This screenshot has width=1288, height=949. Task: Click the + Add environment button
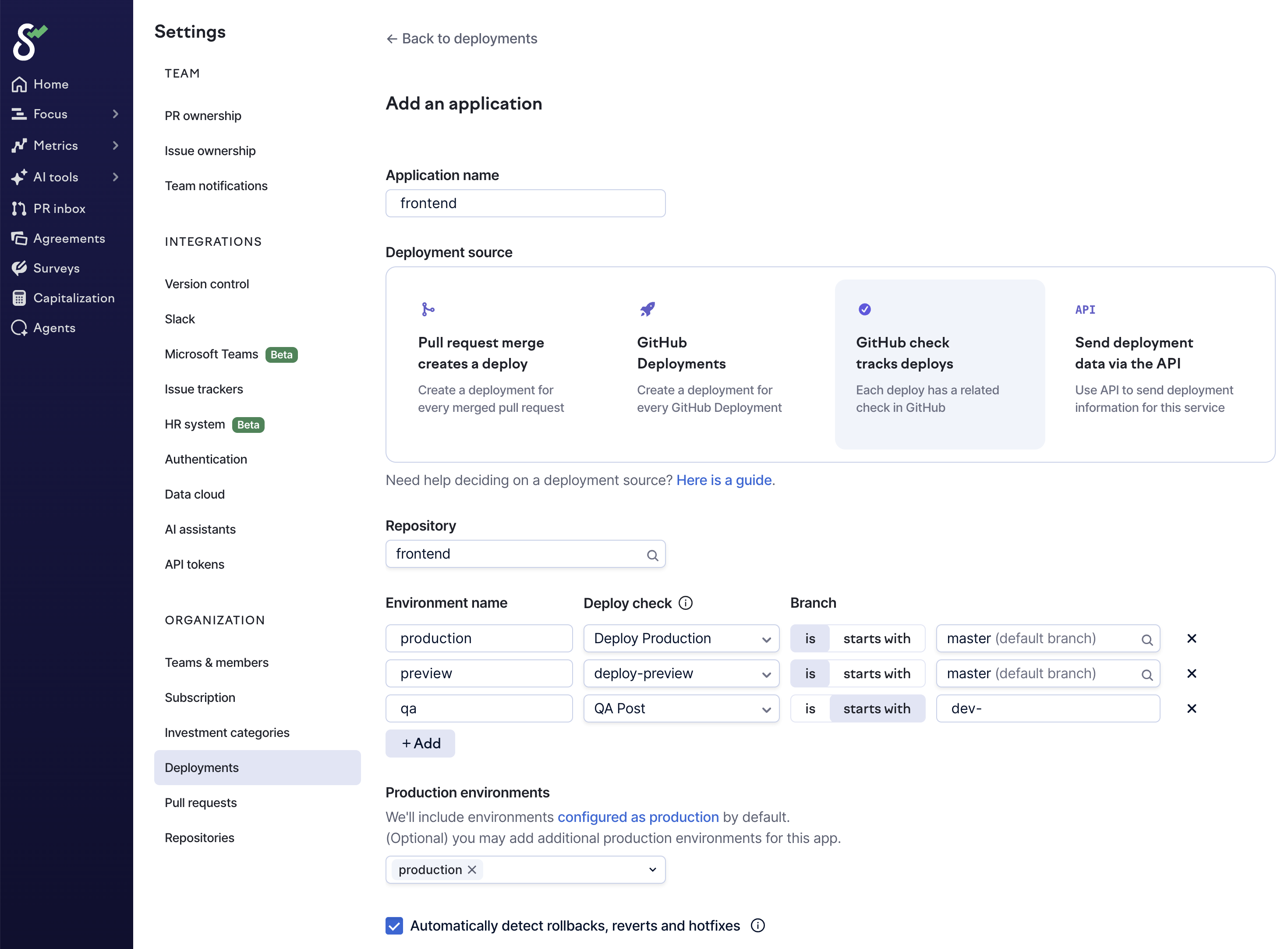pyautogui.click(x=420, y=744)
